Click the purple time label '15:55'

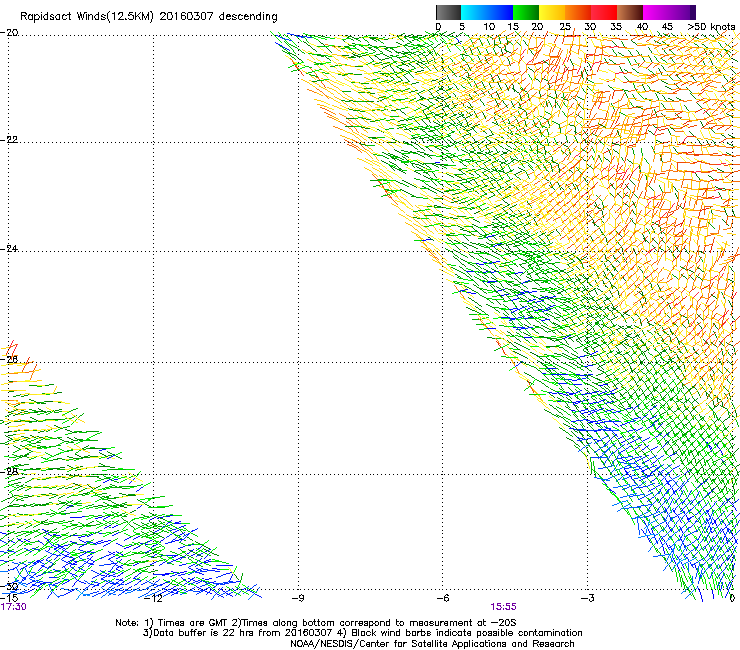coord(503,607)
